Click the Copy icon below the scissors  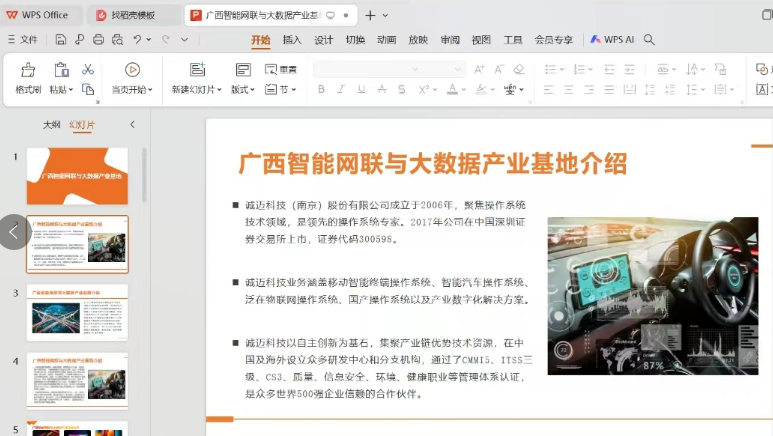88,89
